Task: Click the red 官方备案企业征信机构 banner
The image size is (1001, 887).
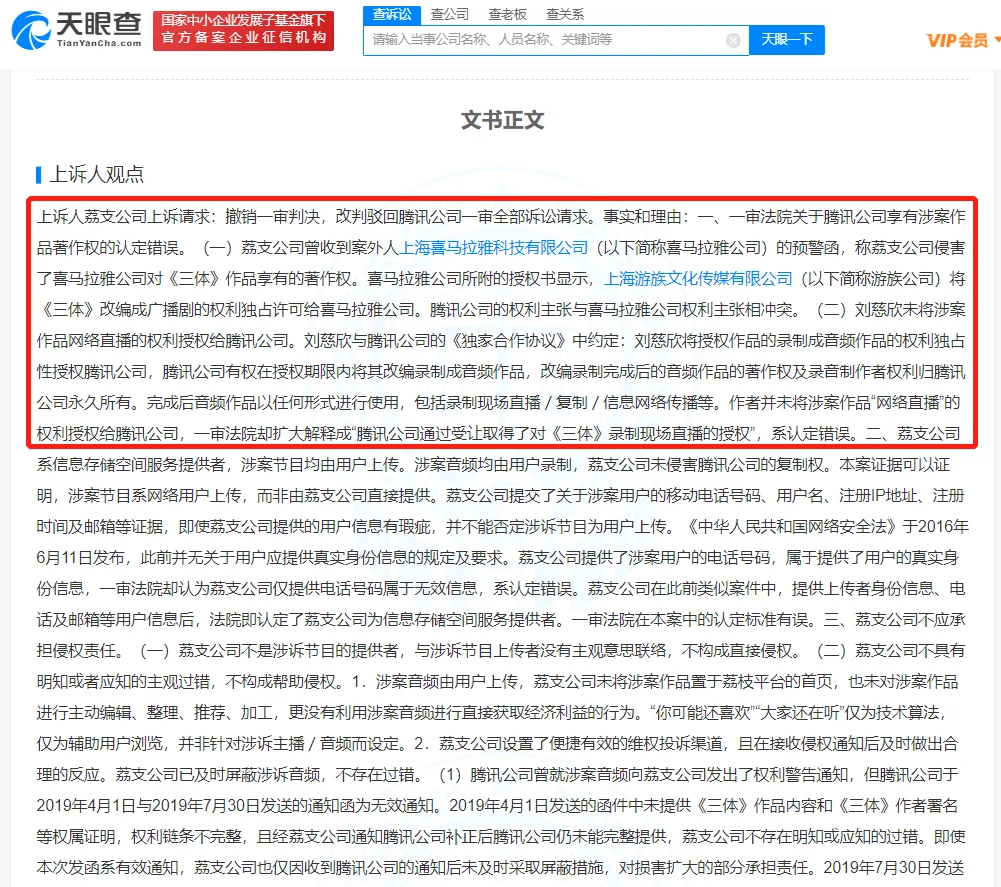Action: pos(243,30)
